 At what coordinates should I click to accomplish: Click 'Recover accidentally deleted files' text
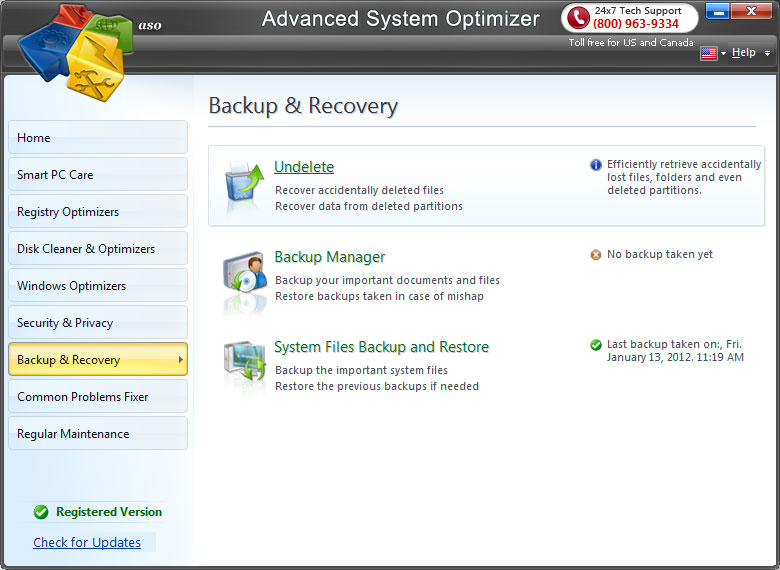[359, 190]
